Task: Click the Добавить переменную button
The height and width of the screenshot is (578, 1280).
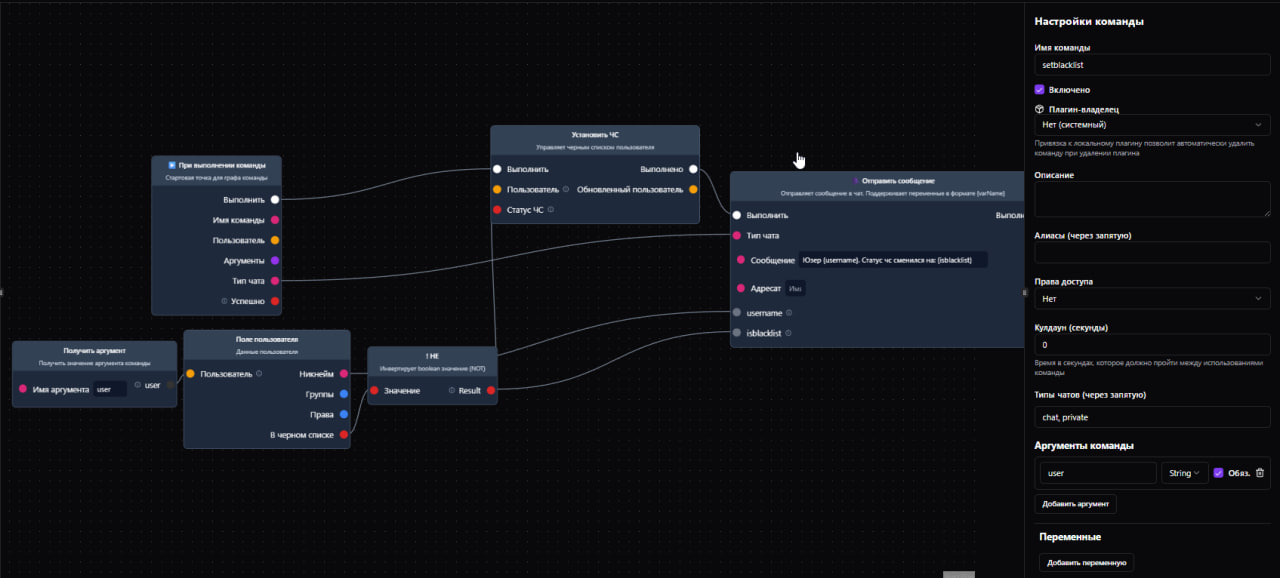Action: (1087, 563)
